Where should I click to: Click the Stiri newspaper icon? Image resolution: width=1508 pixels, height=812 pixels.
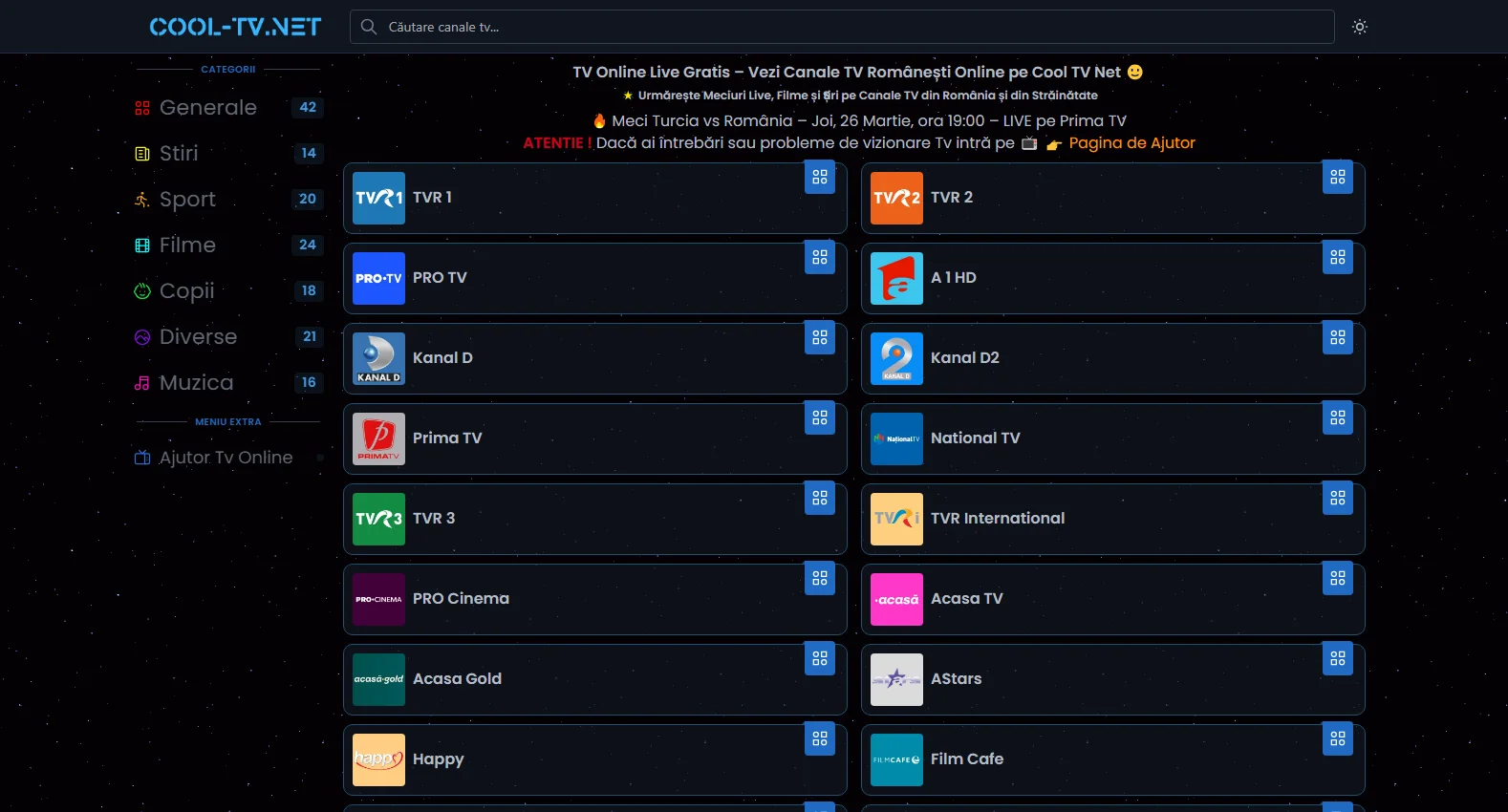coord(142,154)
